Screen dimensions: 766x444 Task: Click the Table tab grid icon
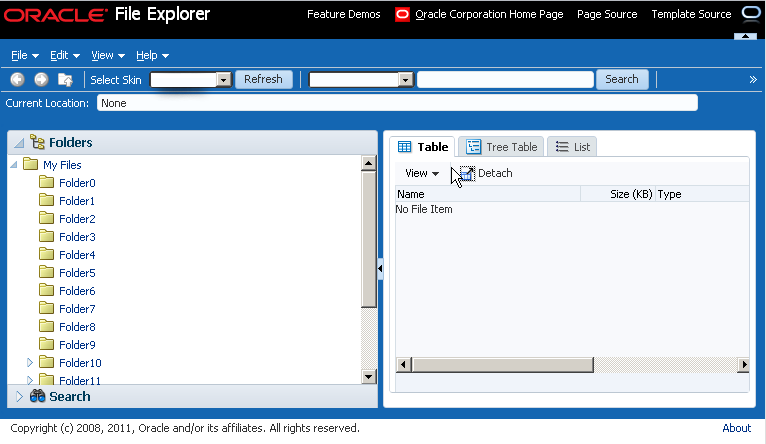pos(404,147)
